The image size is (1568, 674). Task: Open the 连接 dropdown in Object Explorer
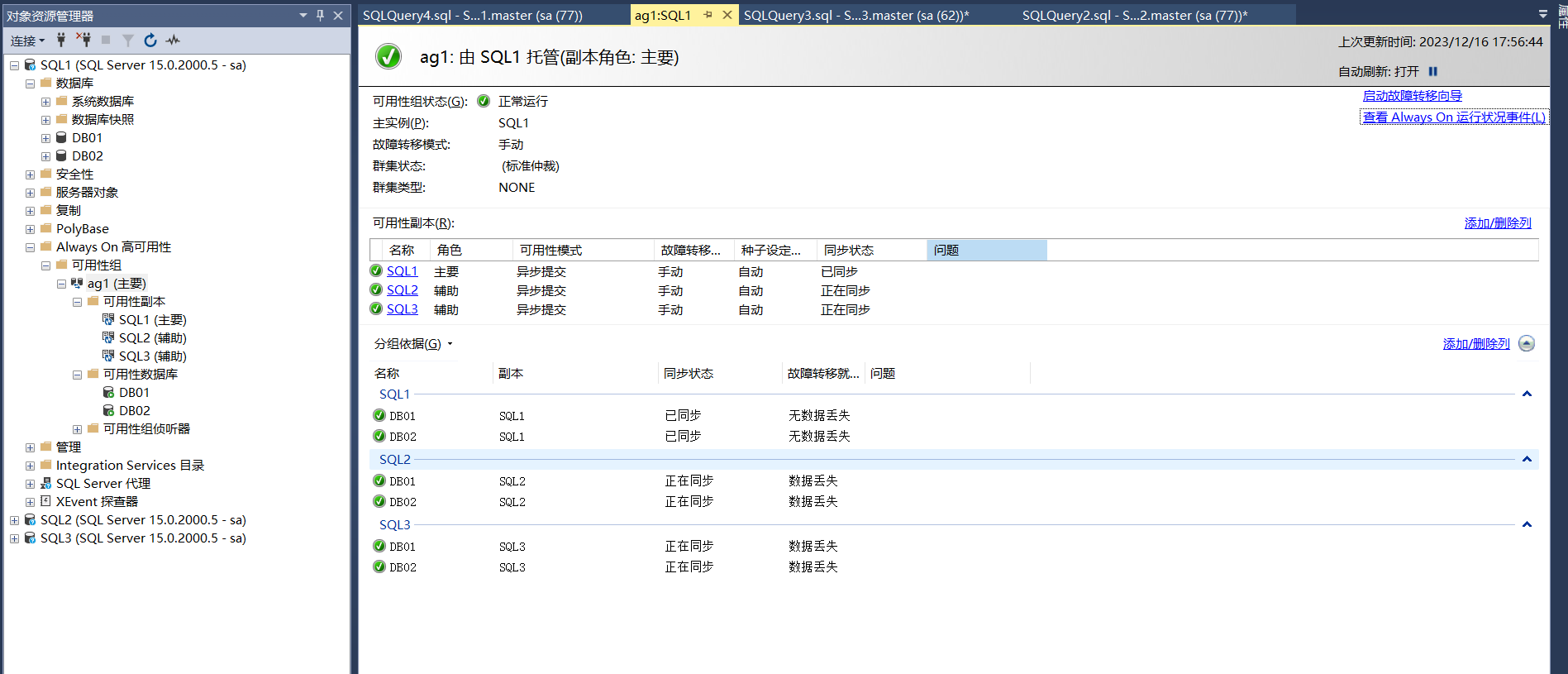(27, 41)
